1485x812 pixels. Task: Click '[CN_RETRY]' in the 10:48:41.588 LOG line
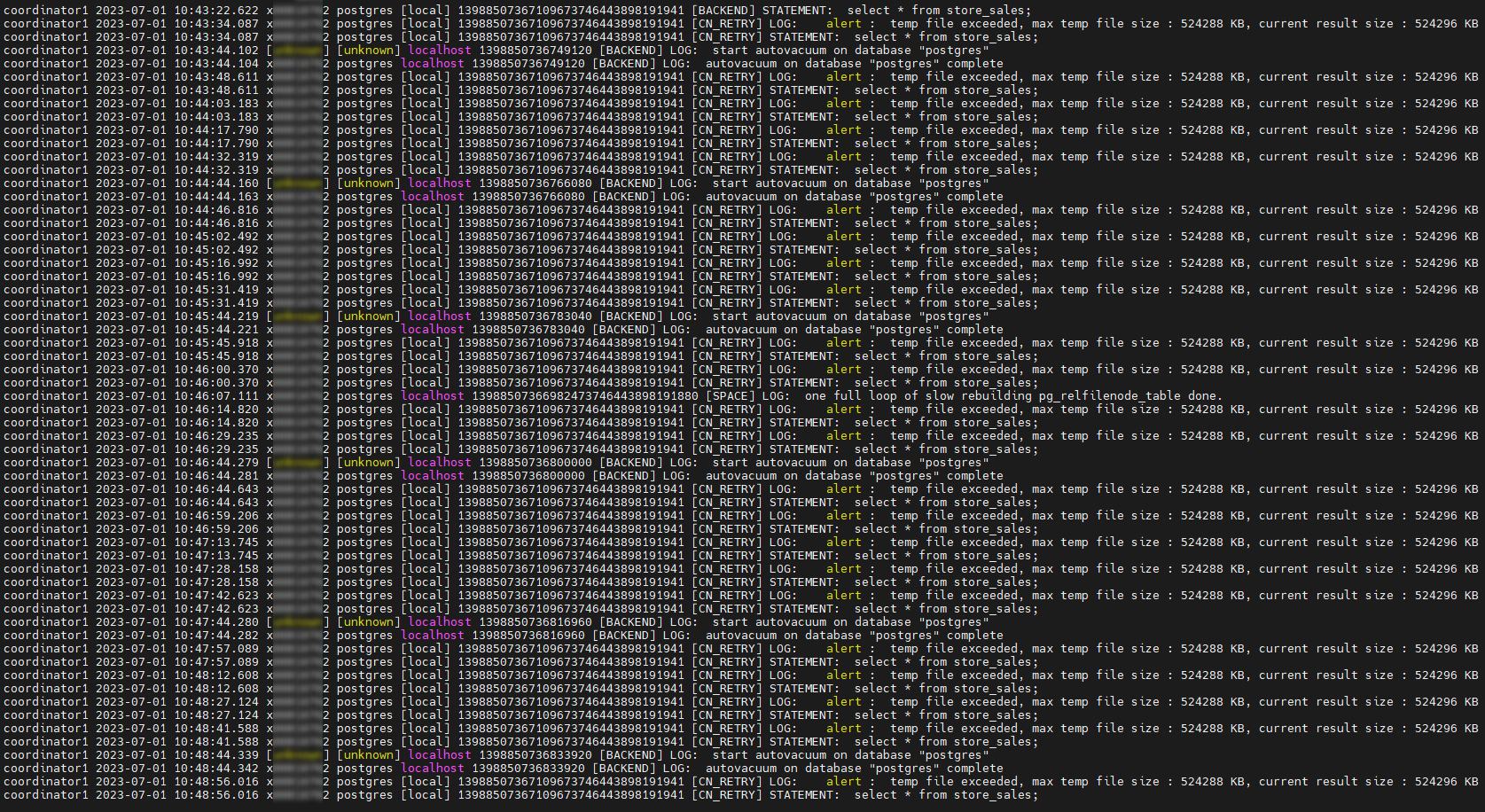coord(727,729)
